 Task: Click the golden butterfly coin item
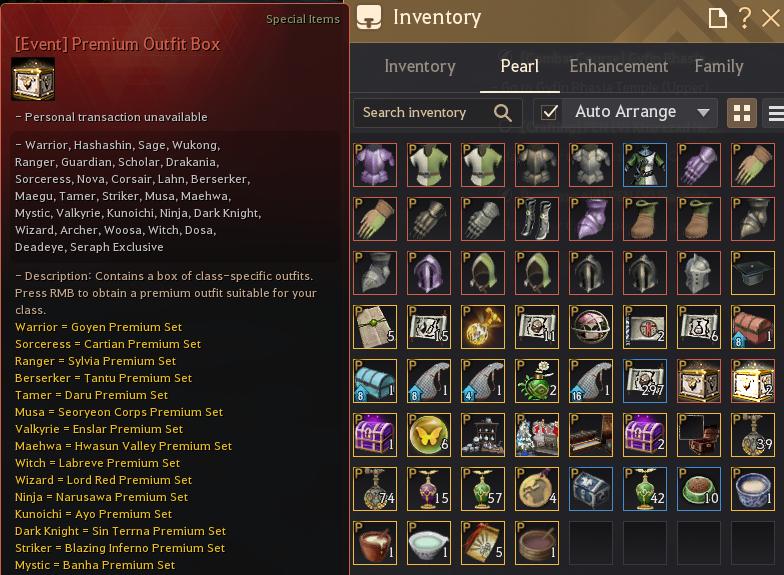click(x=429, y=435)
